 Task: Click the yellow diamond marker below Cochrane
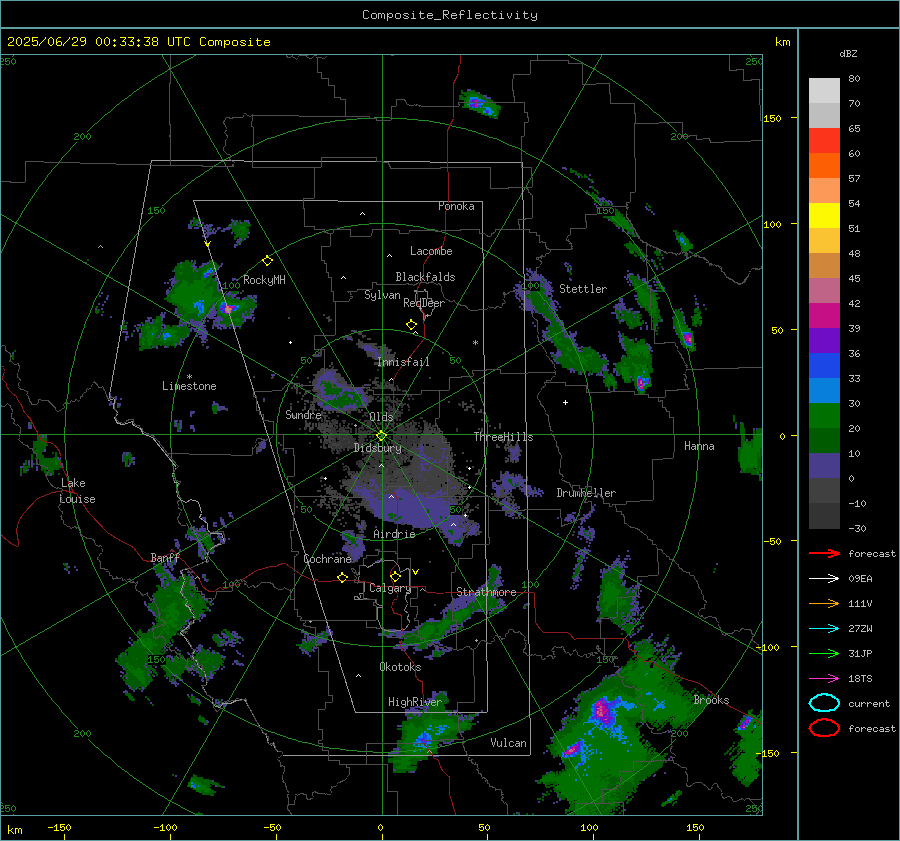(343, 578)
